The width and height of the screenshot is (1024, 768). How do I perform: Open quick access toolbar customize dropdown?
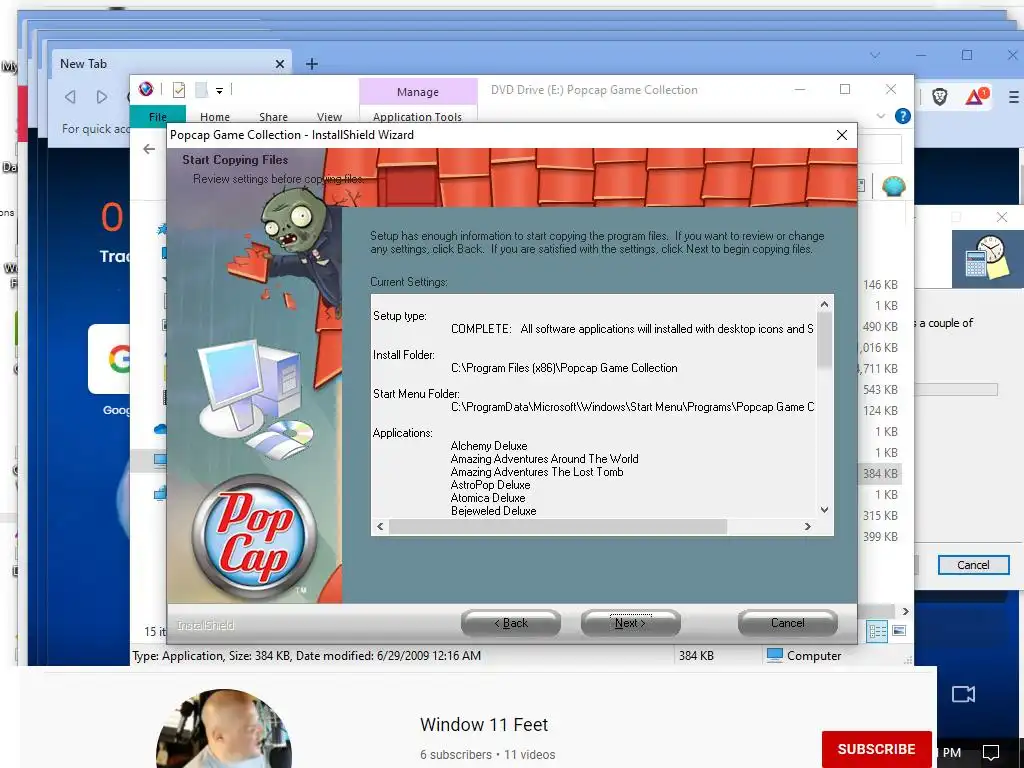click(x=219, y=91)
